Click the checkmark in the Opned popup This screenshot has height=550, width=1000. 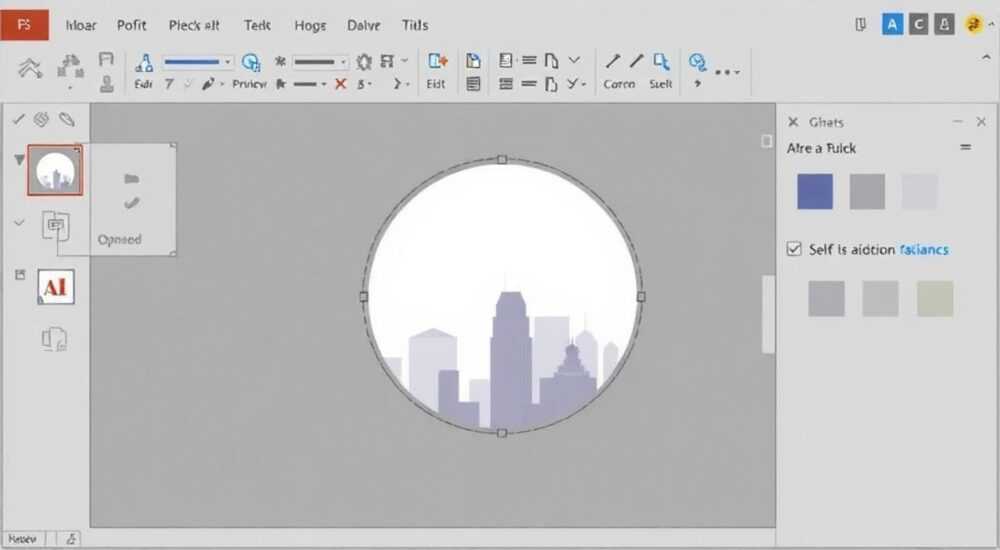tap(131, 203)
